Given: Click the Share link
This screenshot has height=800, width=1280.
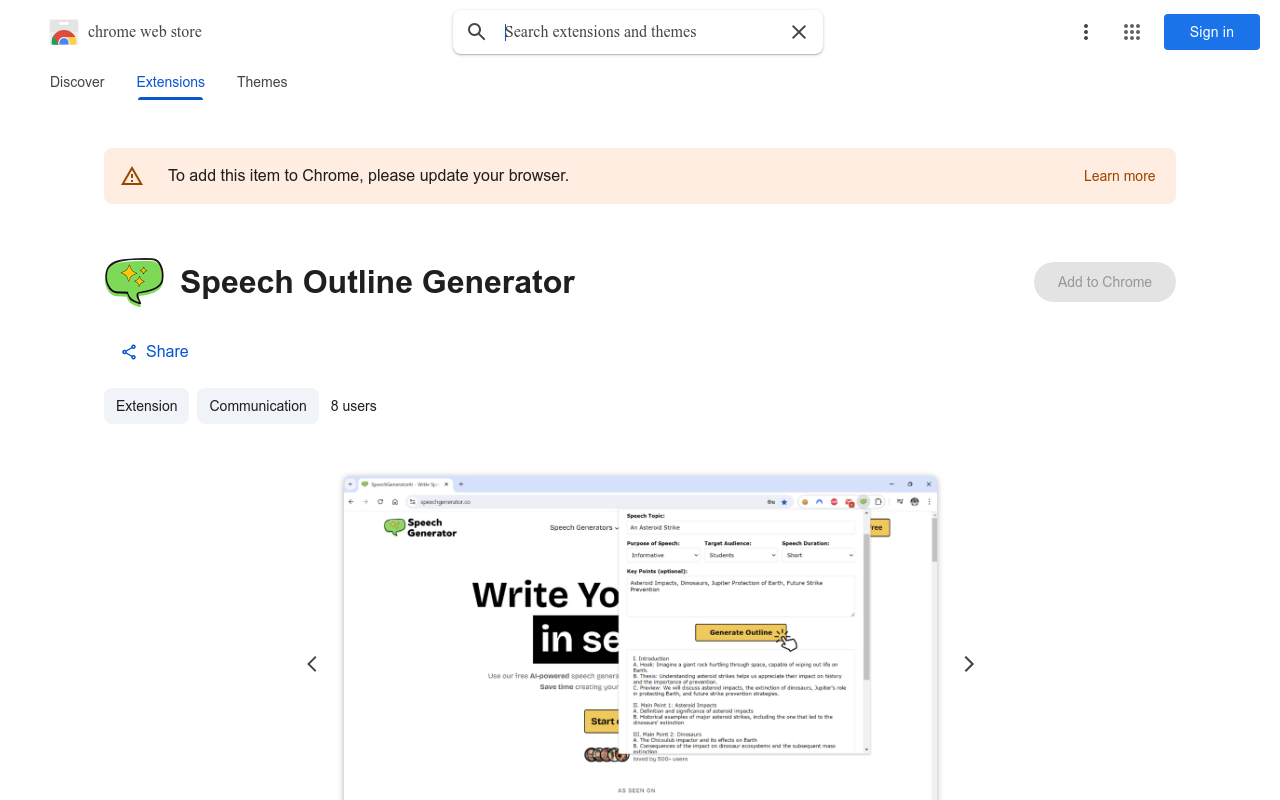Looking at the screenshot, I should [x=154, y=352].
